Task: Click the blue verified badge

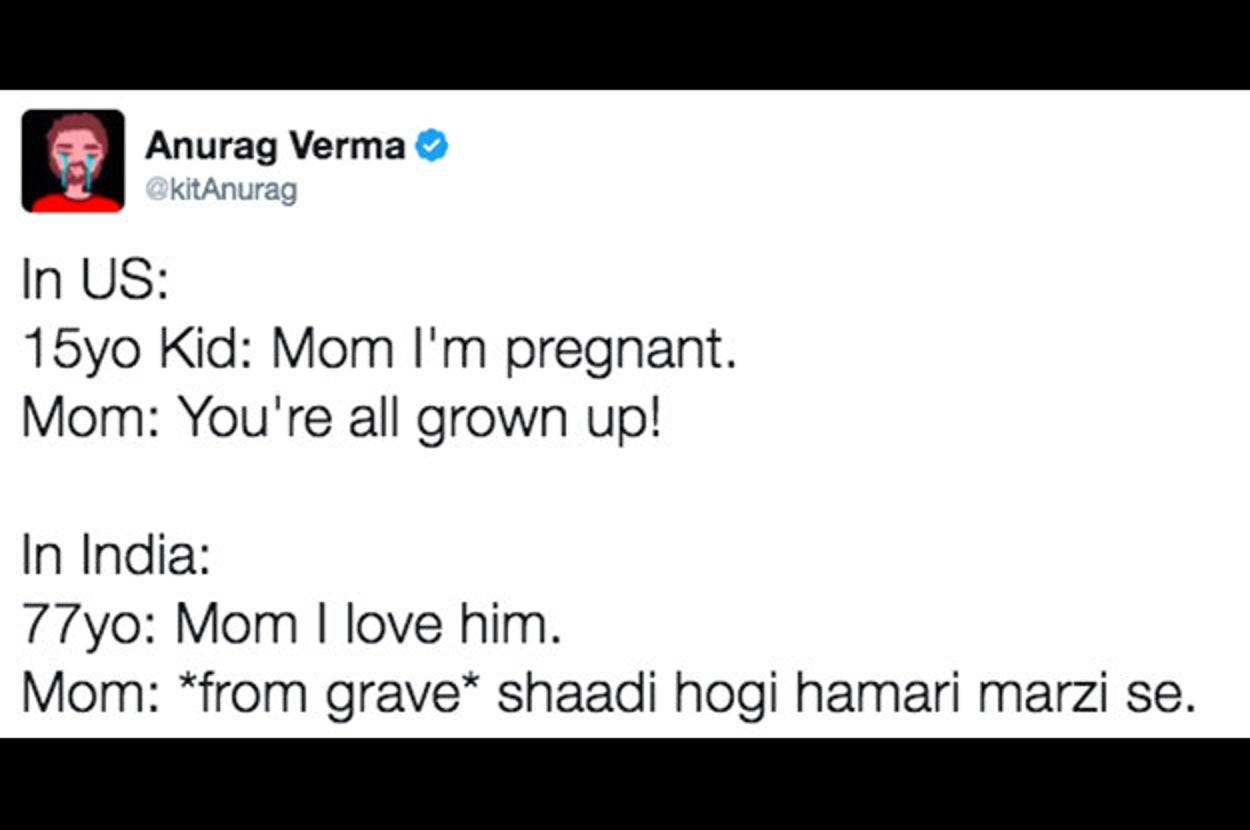Action: click(x=432, y=146)
